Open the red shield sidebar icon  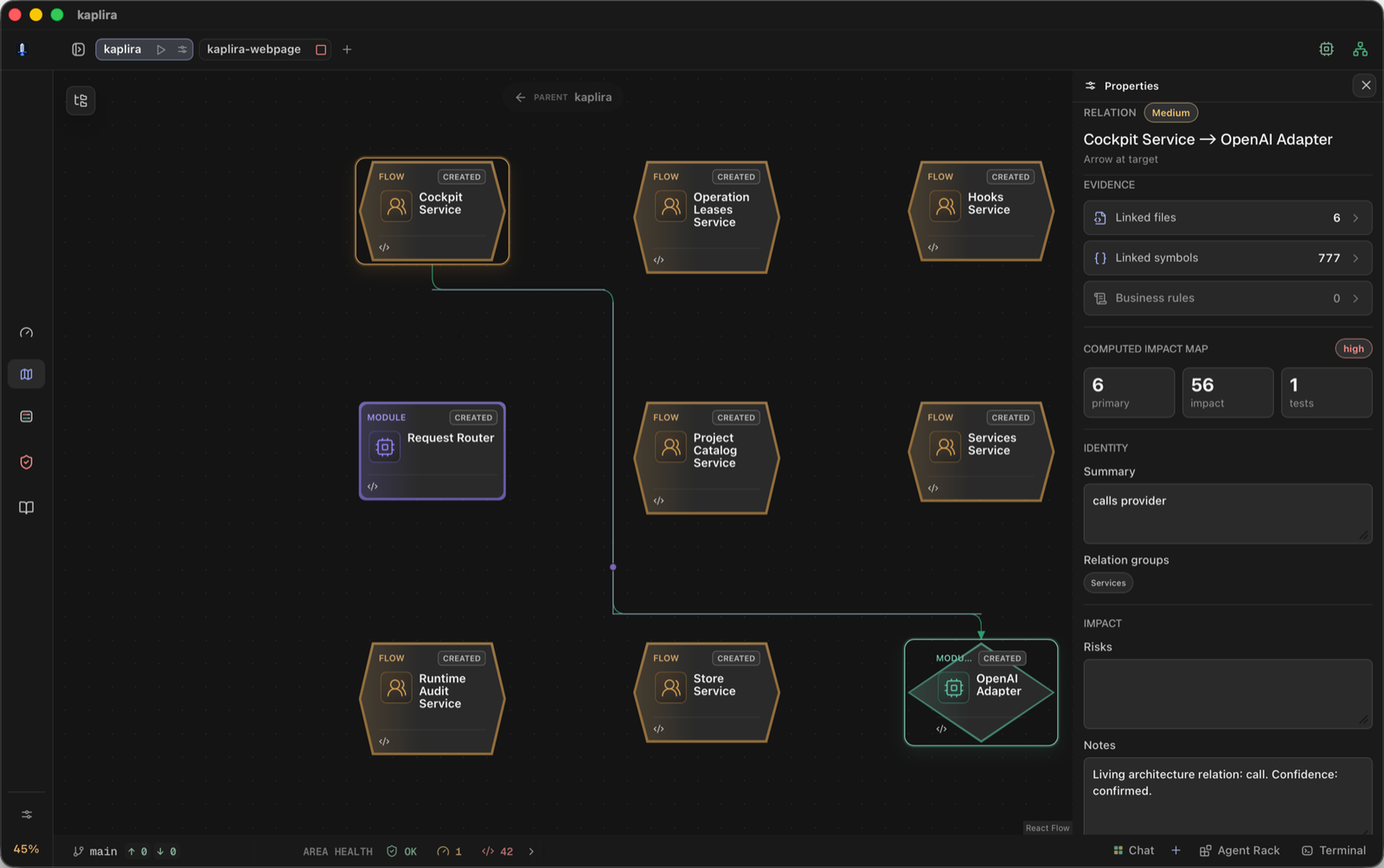(x=27, y=462)
